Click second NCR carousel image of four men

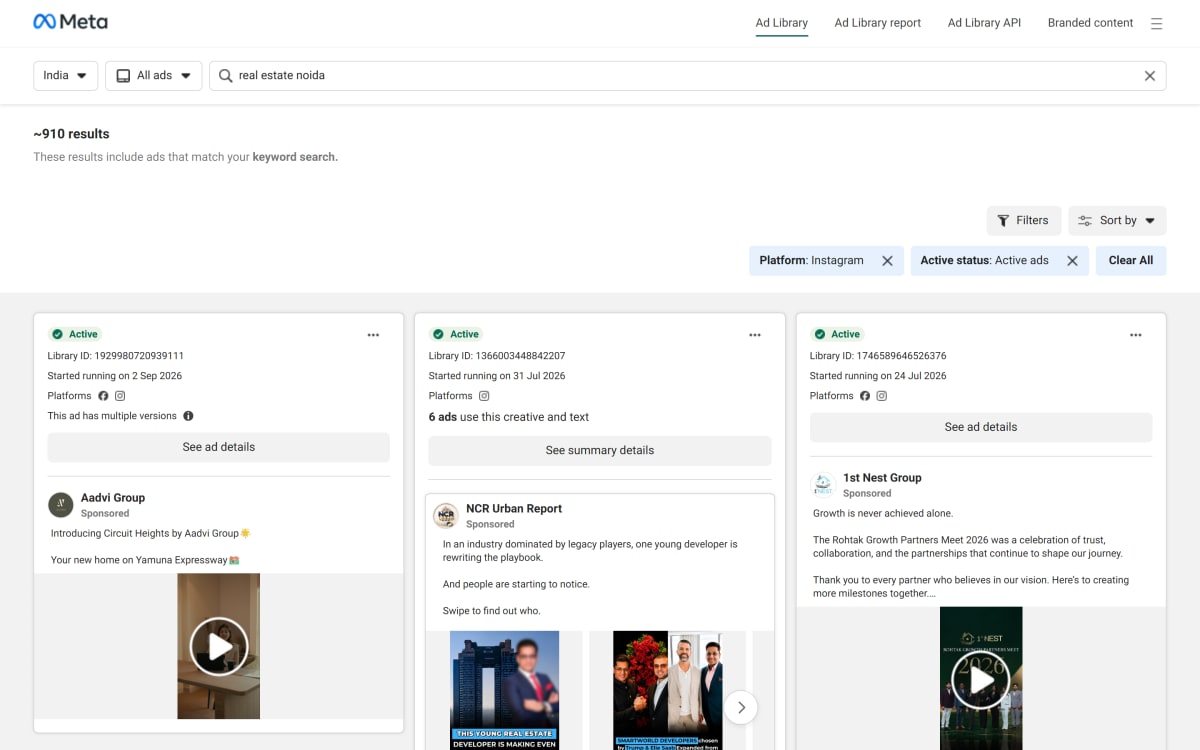[667, 690]
